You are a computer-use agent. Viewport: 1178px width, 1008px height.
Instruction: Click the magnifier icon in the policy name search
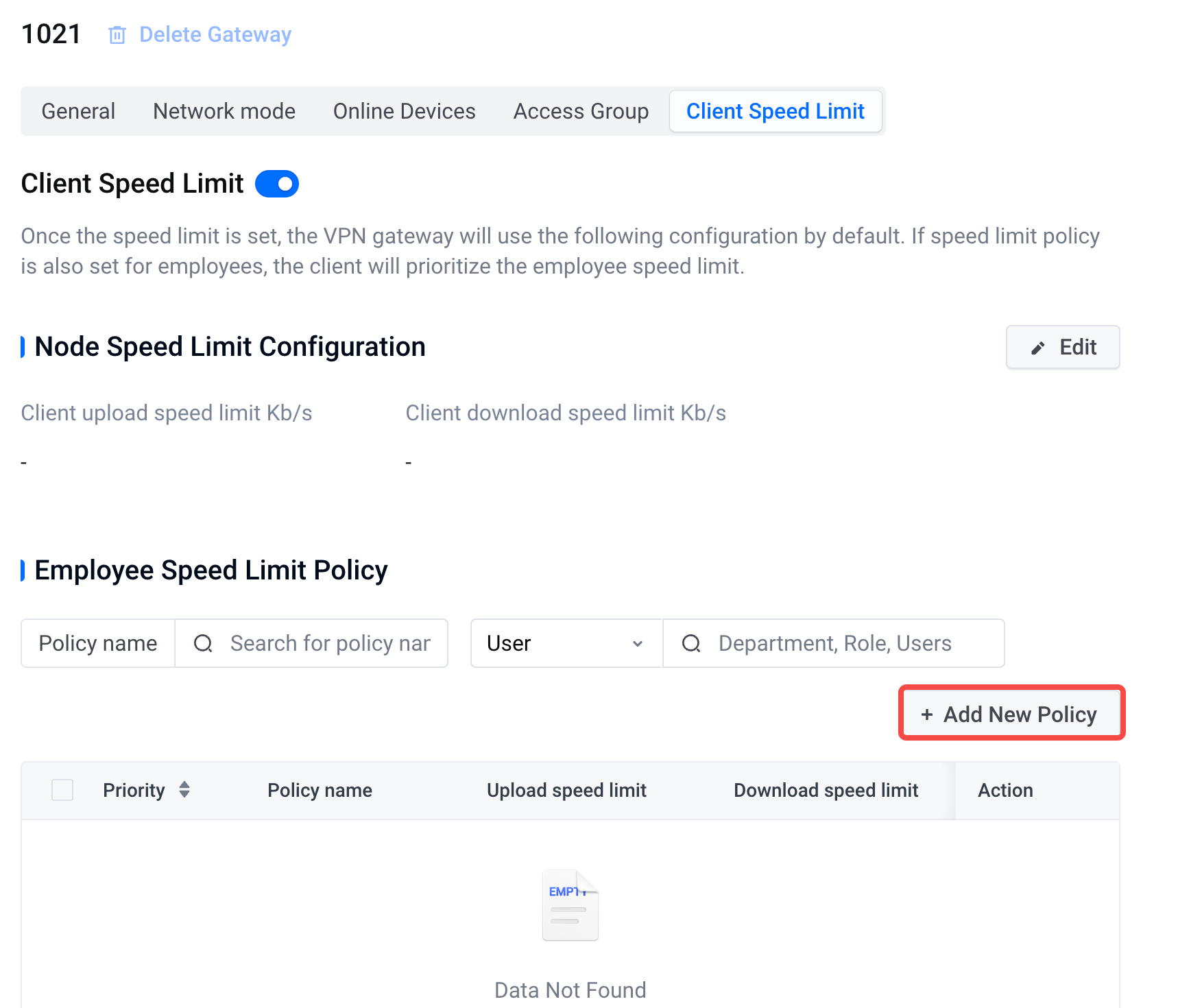[203, 643]
